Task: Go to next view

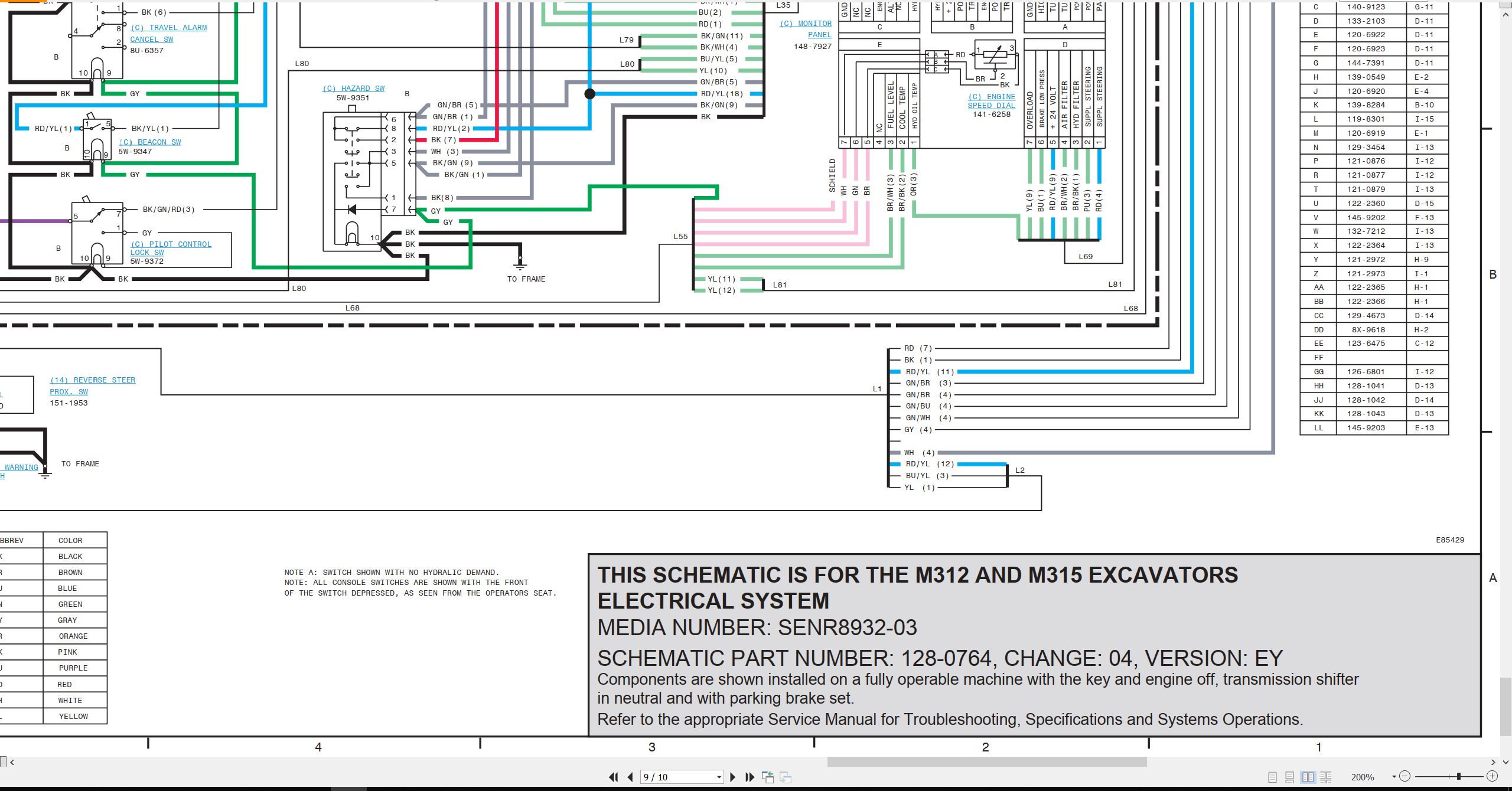Action: 786,777
